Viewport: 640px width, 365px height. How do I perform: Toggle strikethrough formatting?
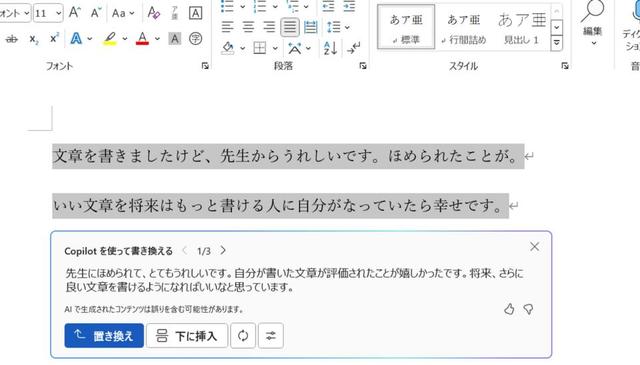click(12, 39)
